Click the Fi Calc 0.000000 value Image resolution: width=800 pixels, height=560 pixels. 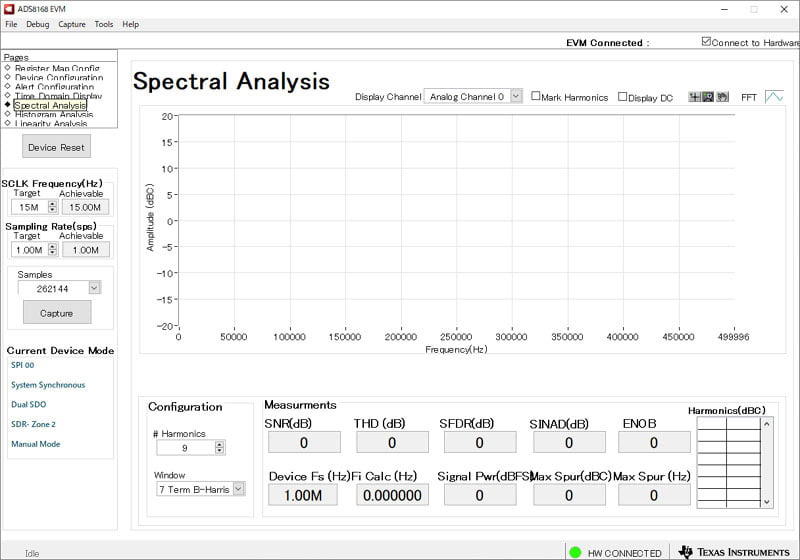pyautogui.click(x=392, y=495)
